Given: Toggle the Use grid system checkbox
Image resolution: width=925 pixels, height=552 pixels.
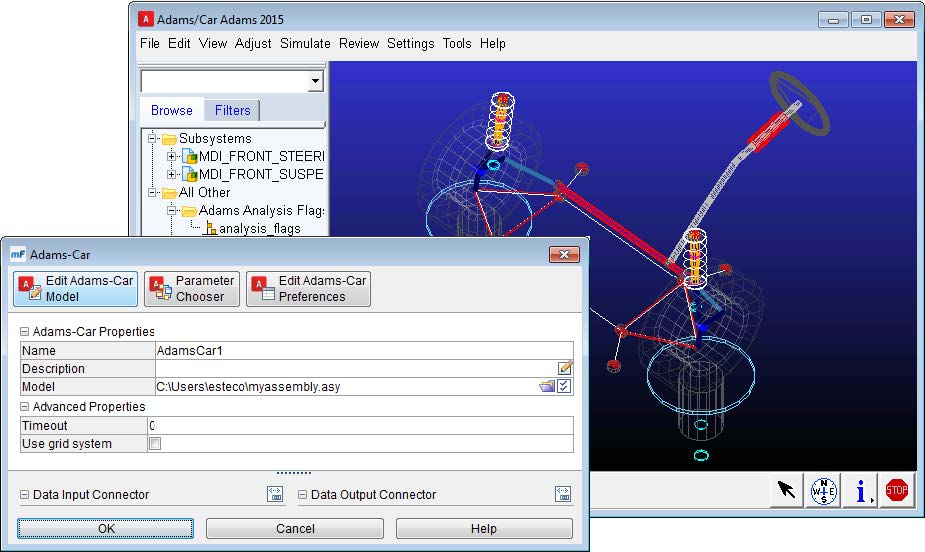Looking at the screenshot, I should 155,443.
